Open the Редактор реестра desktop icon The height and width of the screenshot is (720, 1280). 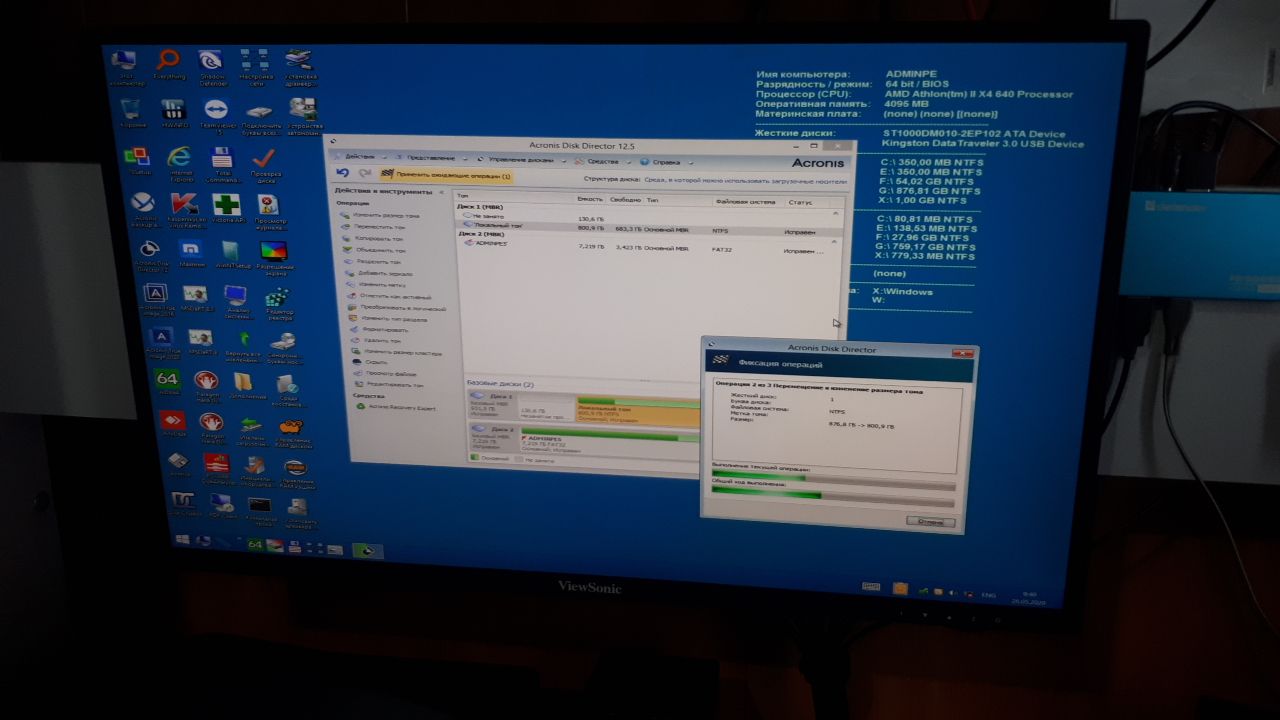click(278, 304)
